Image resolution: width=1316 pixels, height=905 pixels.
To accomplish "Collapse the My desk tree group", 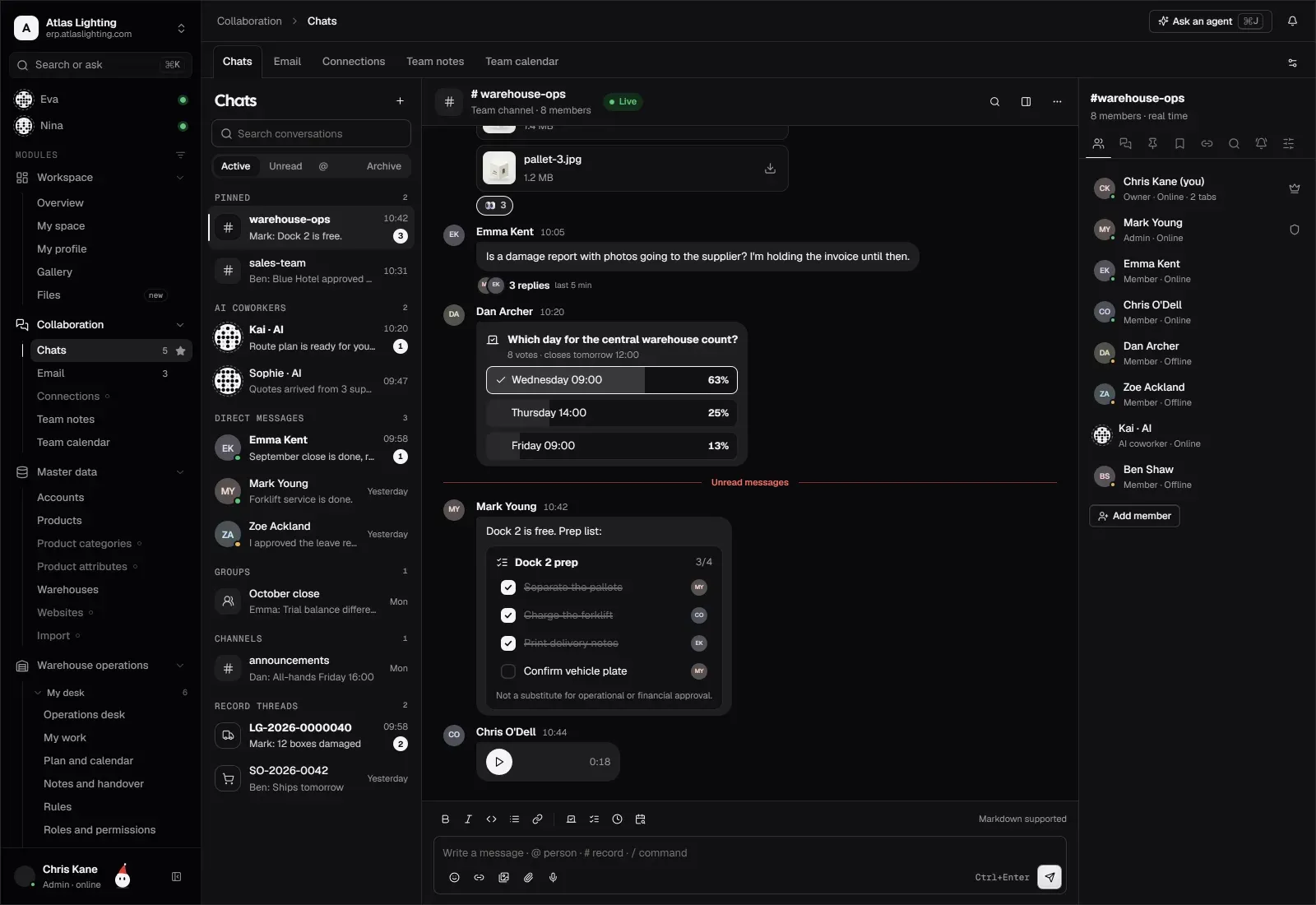I will [38, 693].
